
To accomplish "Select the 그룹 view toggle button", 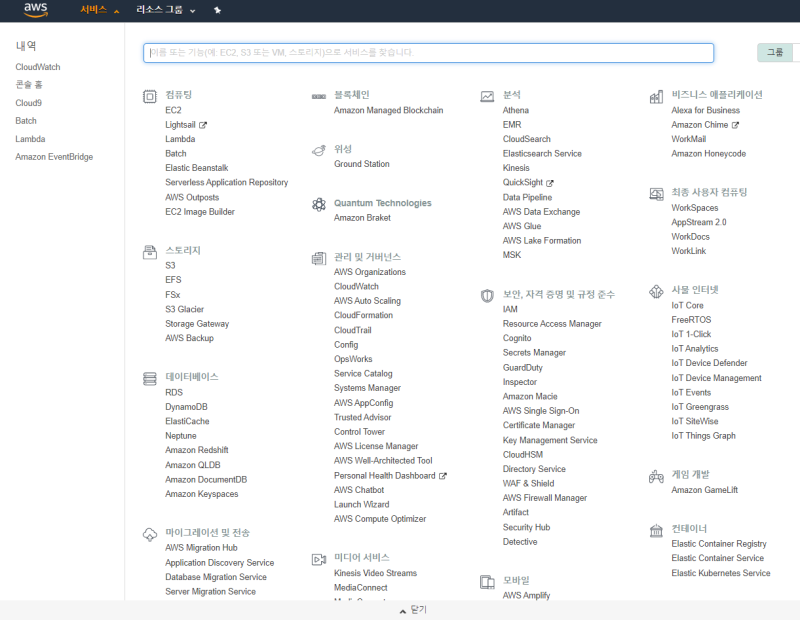I will click(775, 53).
